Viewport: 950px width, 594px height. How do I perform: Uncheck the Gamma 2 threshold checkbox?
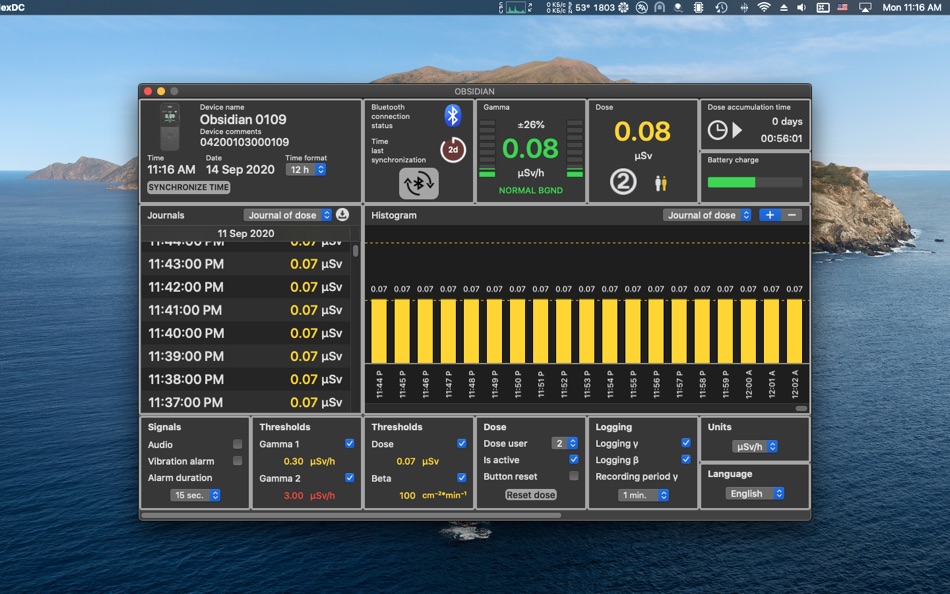coord(349,478)
